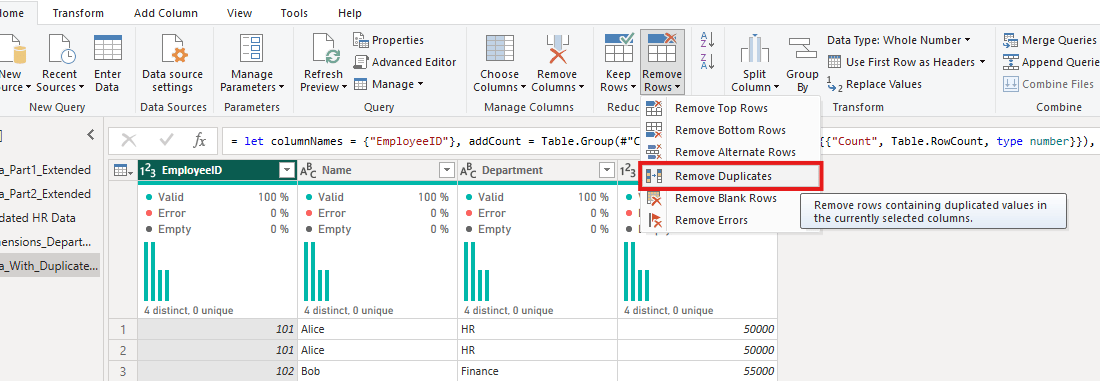
Task: Open the Name column filter dropdown
Action: tap(446, 171)
